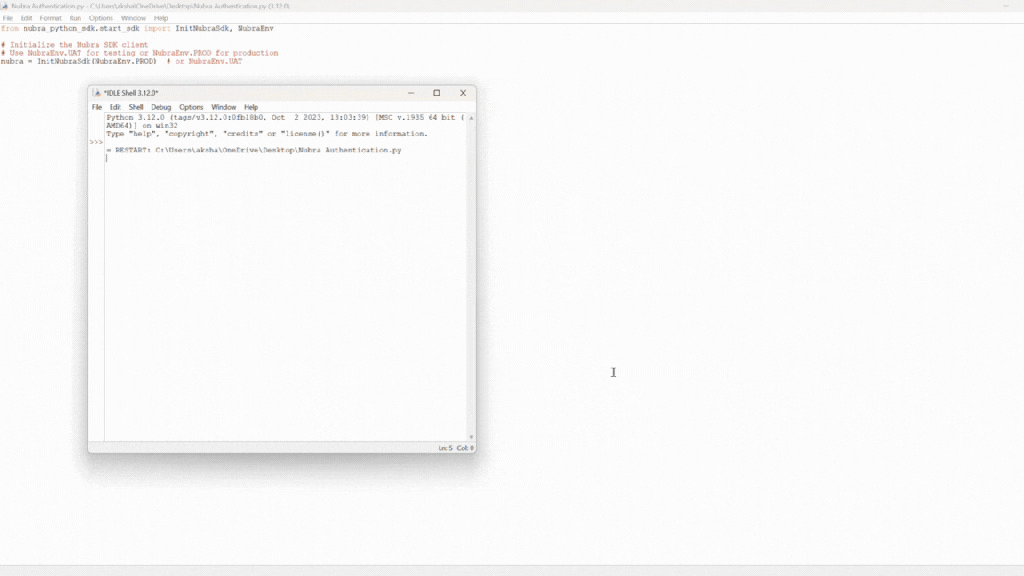Open Help menu in IDLE Shell window
1024x576 pixels.
(251, 107)
